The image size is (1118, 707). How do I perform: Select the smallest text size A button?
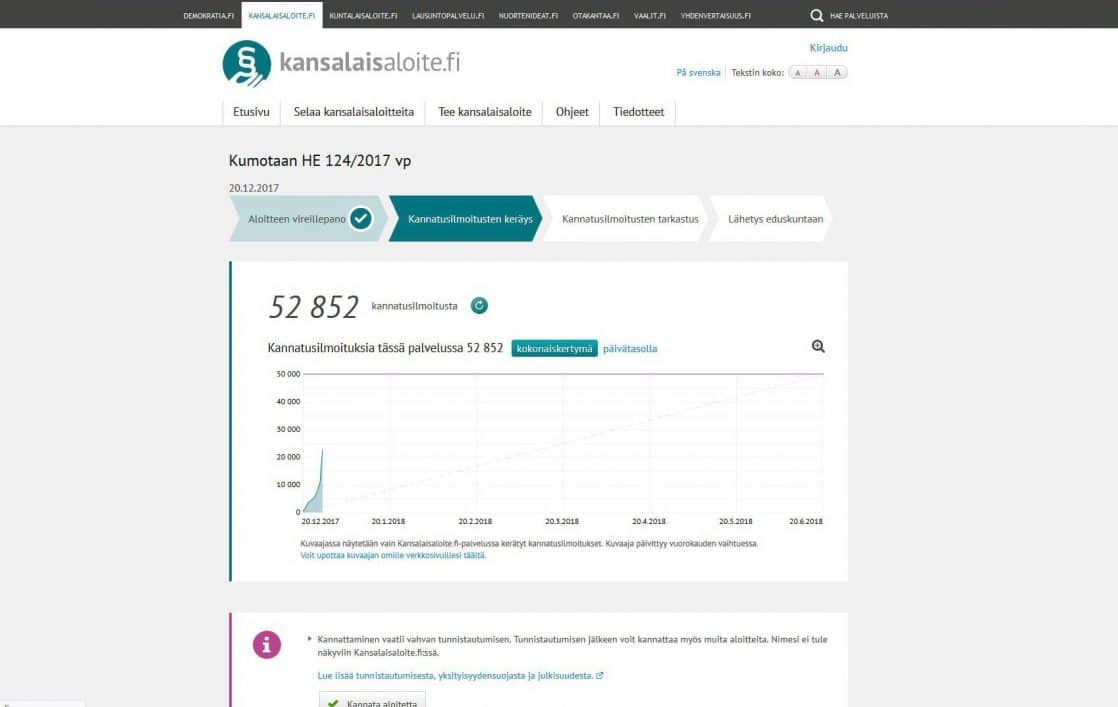(x=798, y=73)
